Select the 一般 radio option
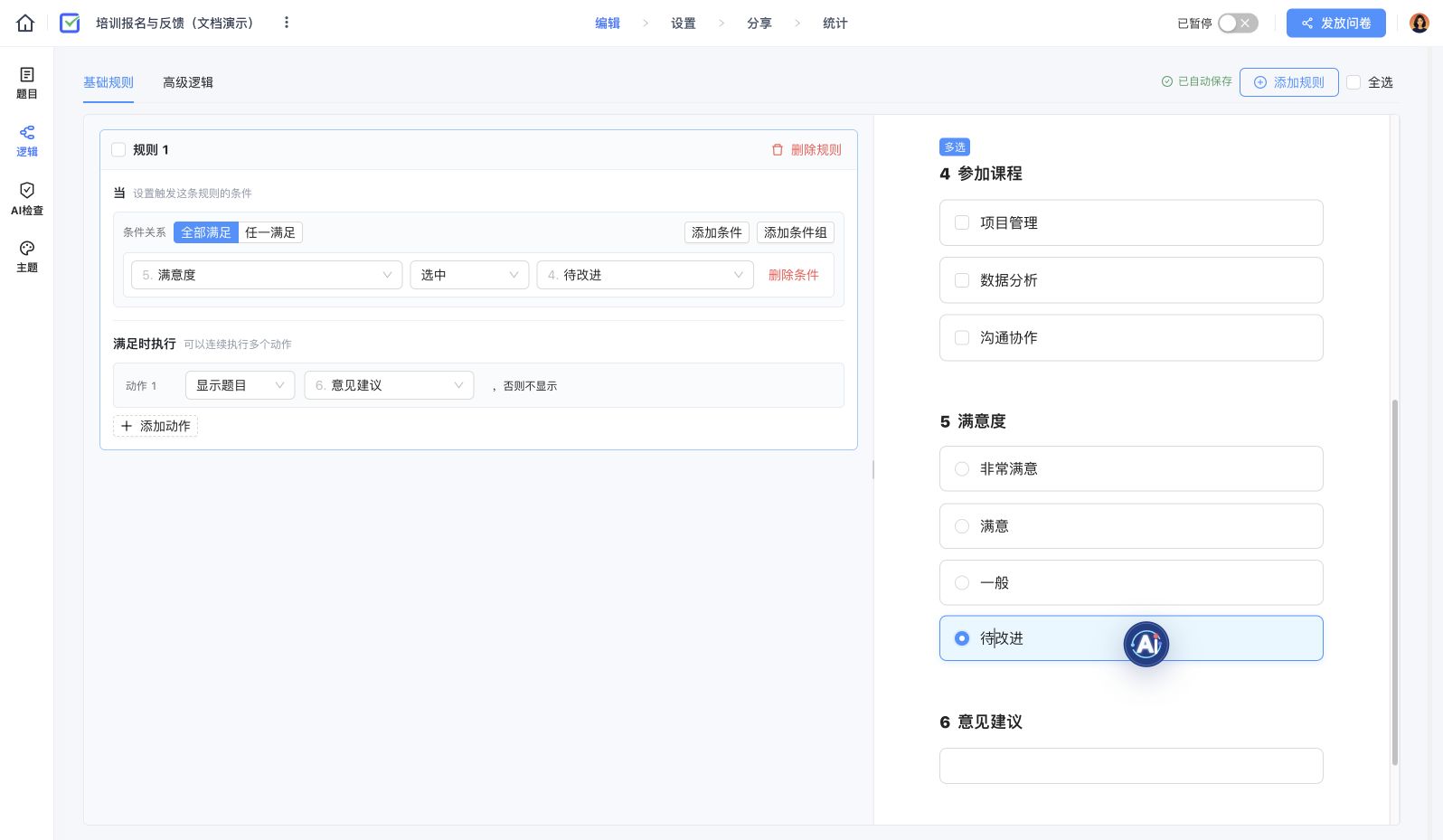This screenshot has height=840, width=1443. (x=1131, y=582)
